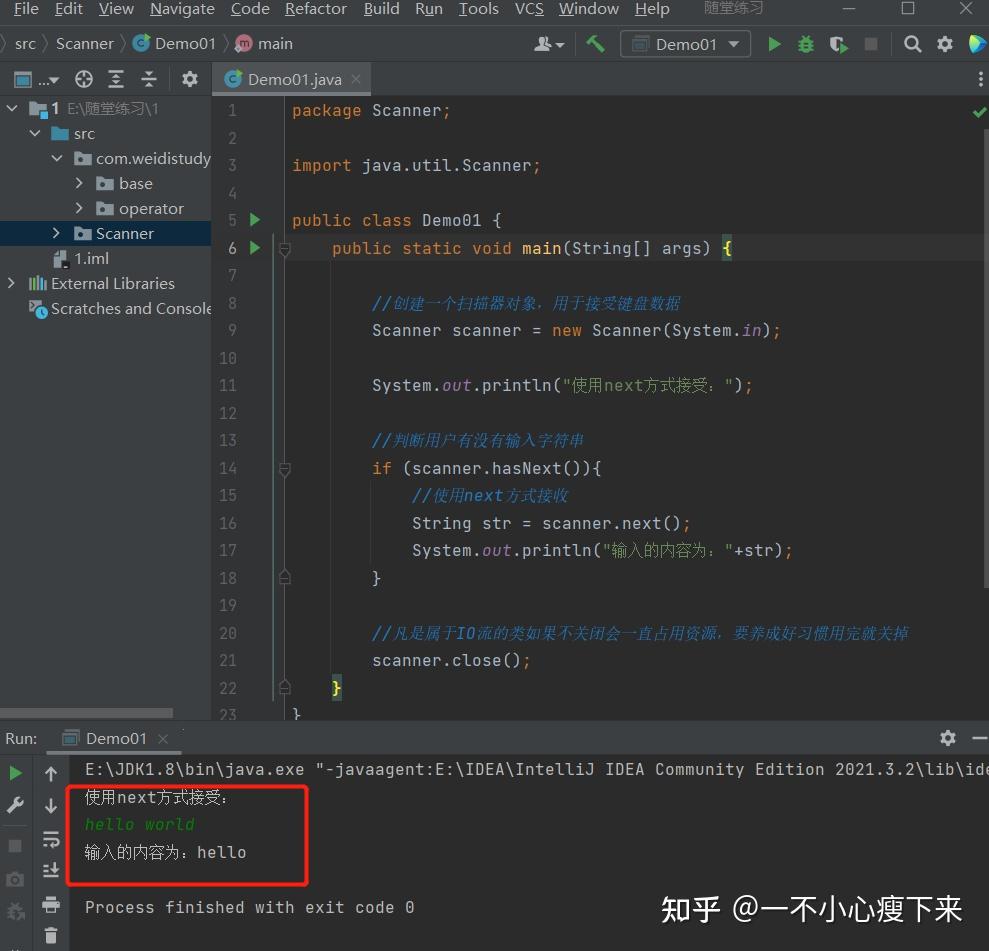
Task: Start debugging with the bug icon
Action: point(806,43)
